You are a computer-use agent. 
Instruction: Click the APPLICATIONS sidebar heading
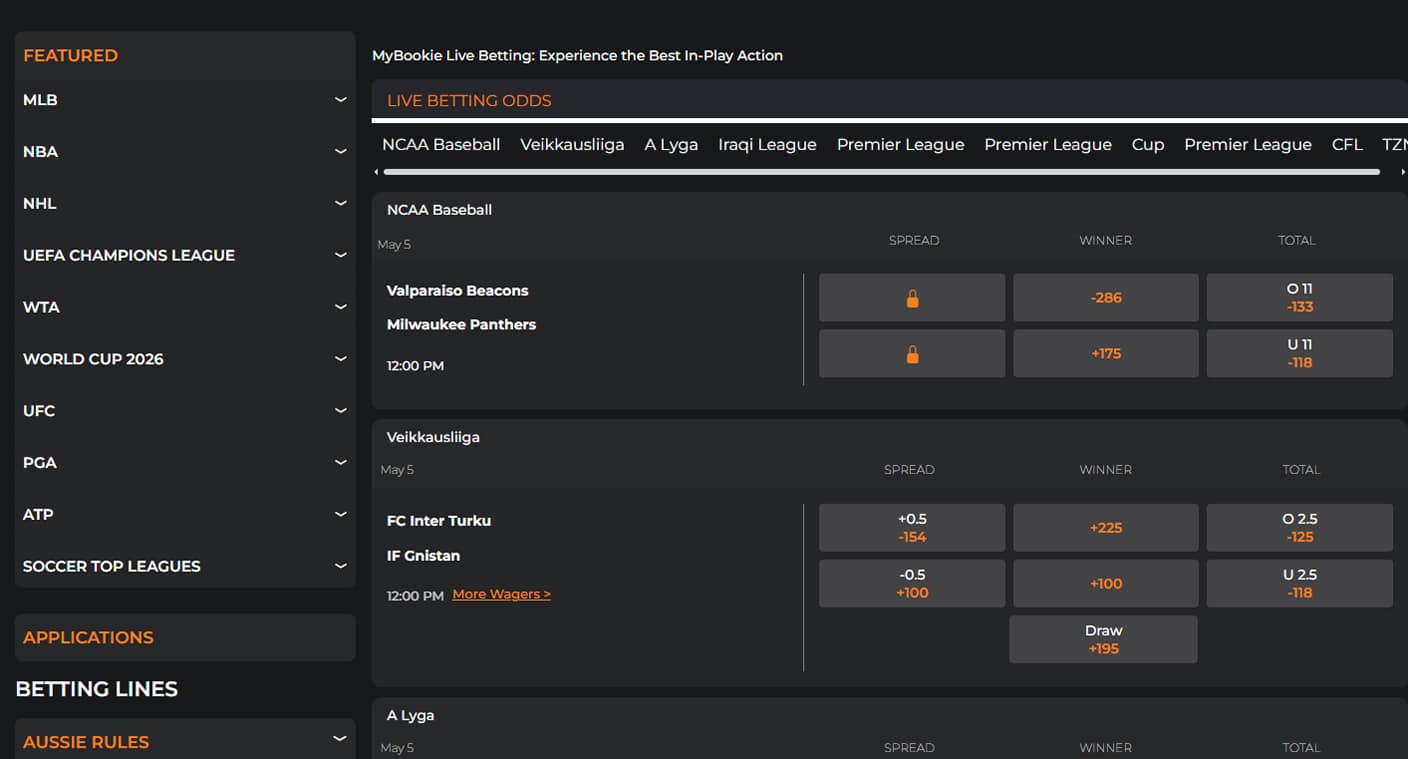(x=88, y=638)
